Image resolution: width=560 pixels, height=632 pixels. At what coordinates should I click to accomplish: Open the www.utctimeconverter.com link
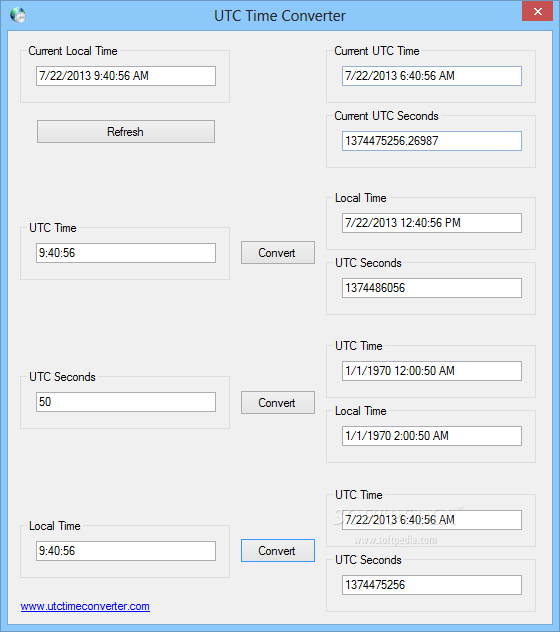(85, 606)
